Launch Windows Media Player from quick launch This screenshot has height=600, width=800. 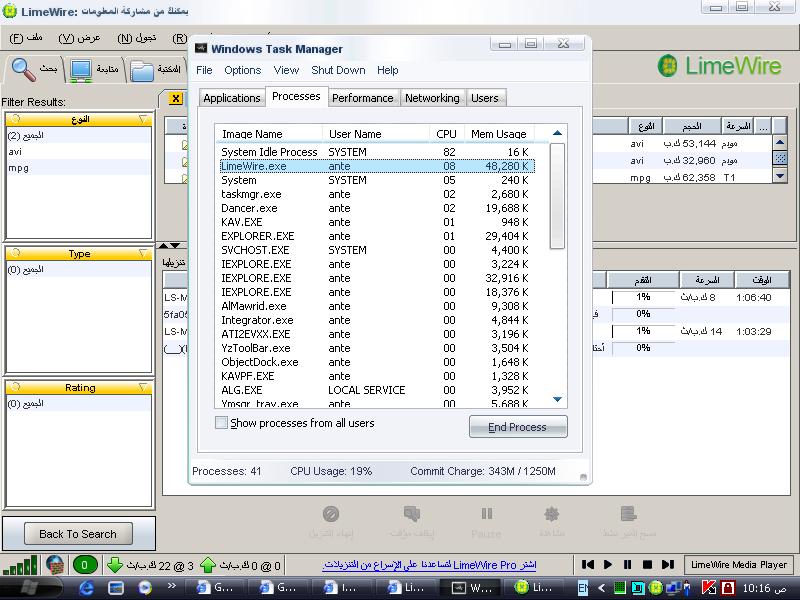coord(145,588)
